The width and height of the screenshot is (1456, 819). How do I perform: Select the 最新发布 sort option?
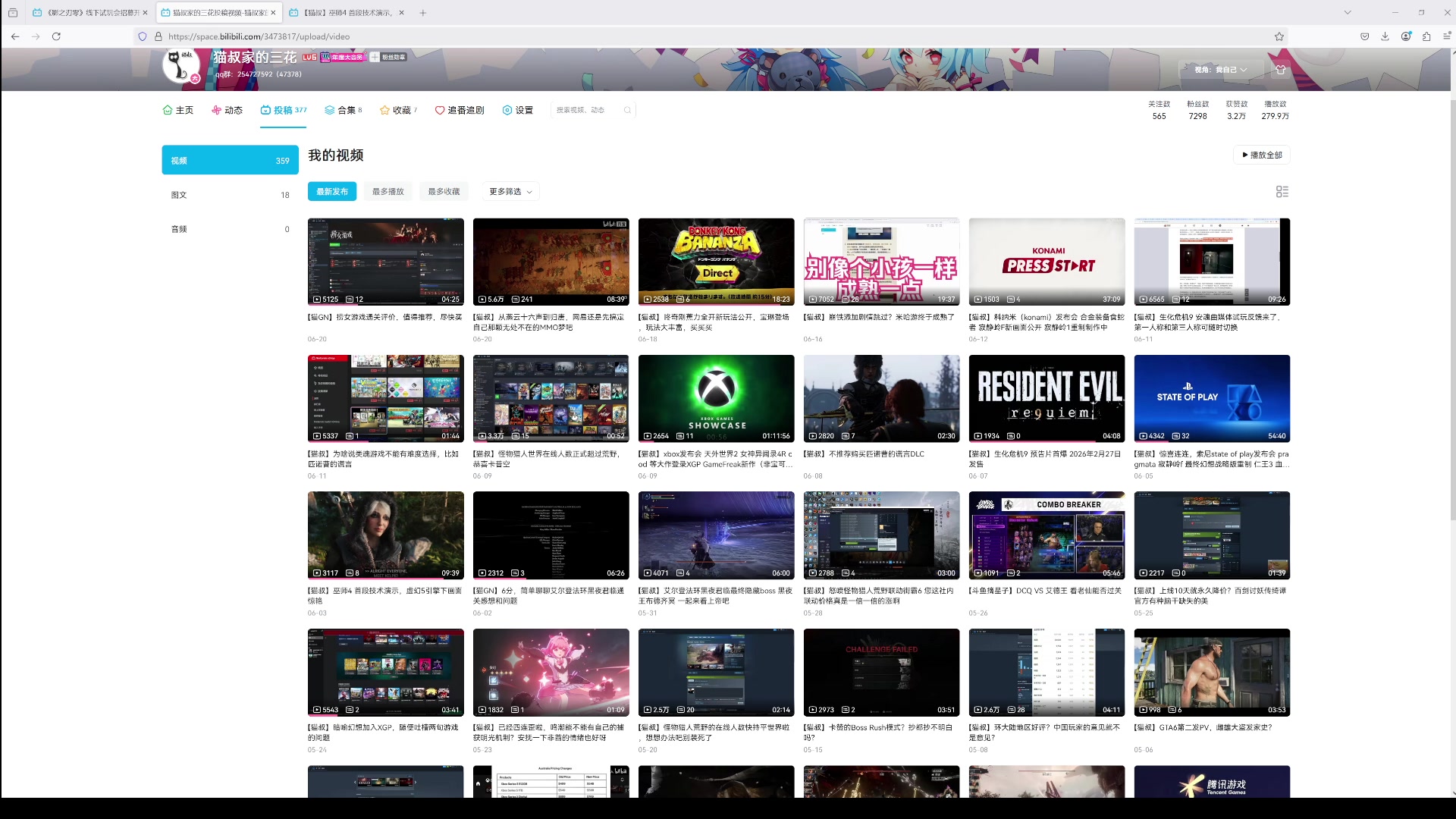(x=332, y=192)
